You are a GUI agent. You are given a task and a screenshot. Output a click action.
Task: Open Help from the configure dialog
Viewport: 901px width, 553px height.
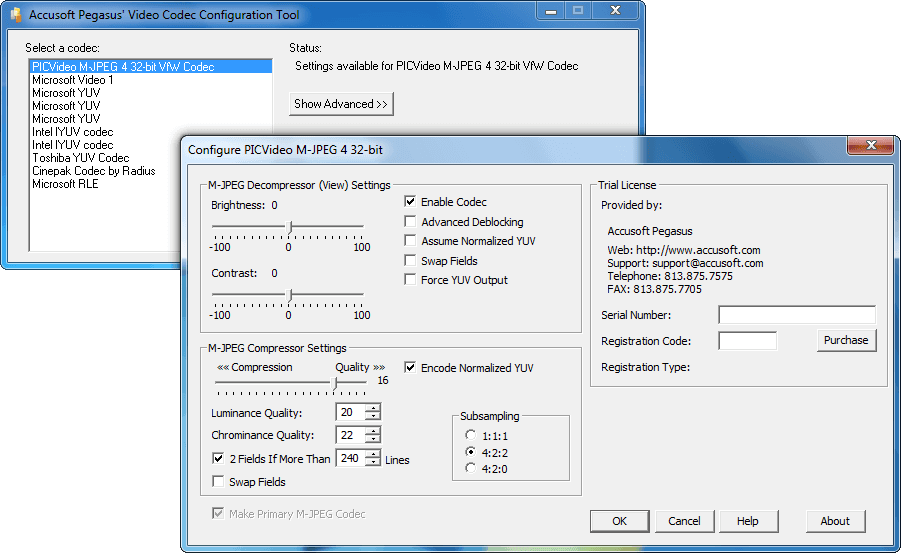pyautogui.click(x=748, y=521)
